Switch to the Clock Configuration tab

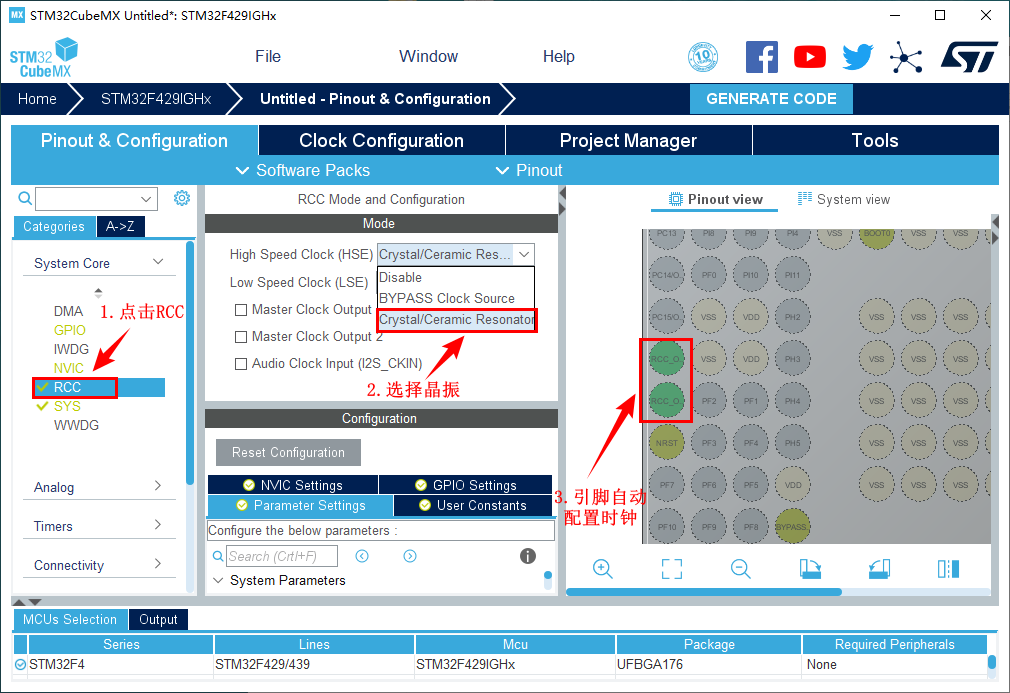point(381,141)
